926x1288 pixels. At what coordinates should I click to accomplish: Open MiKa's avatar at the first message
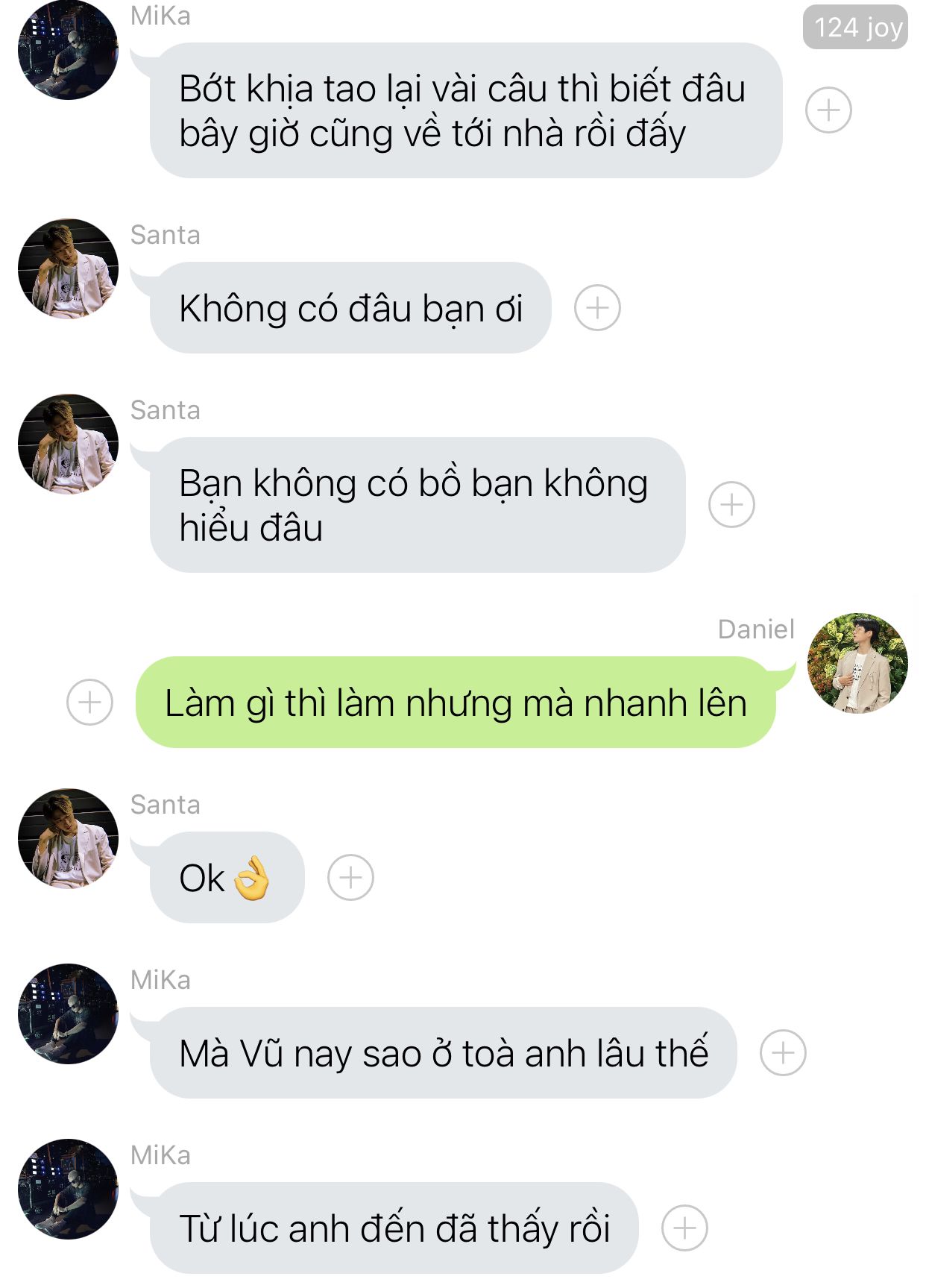point(68,50)
